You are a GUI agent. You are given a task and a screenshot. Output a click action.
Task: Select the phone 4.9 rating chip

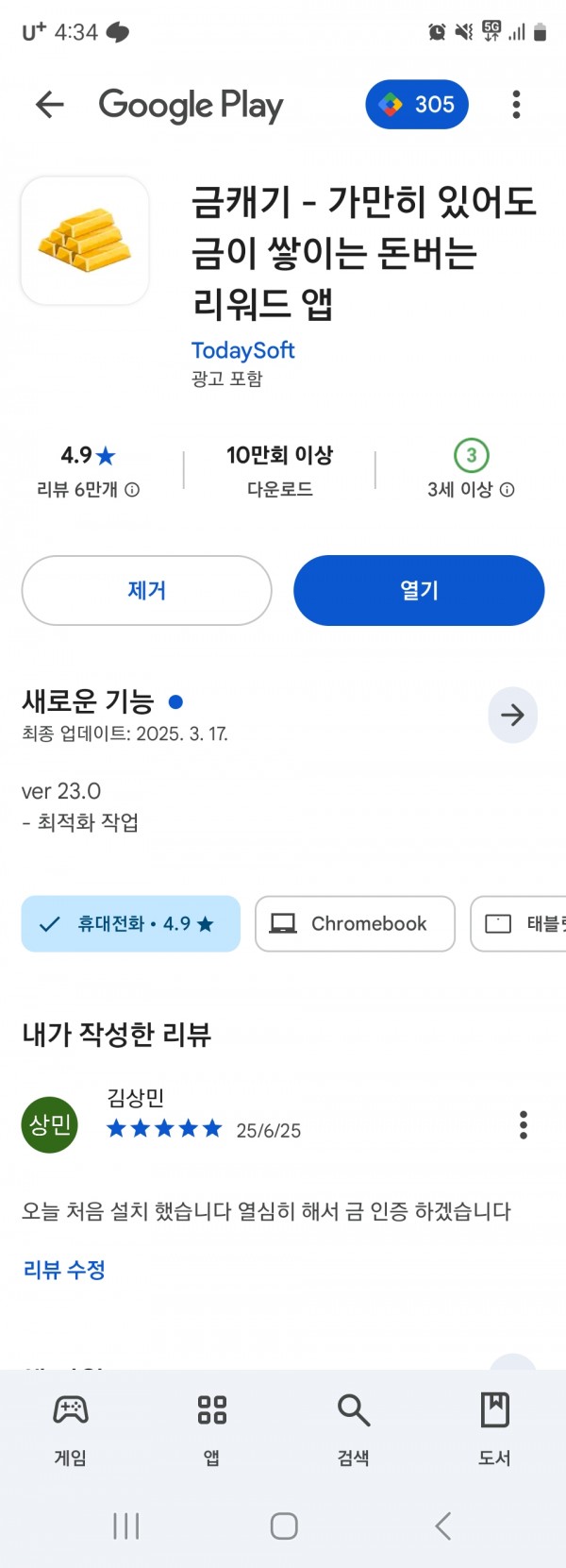(x=131, y=924)
